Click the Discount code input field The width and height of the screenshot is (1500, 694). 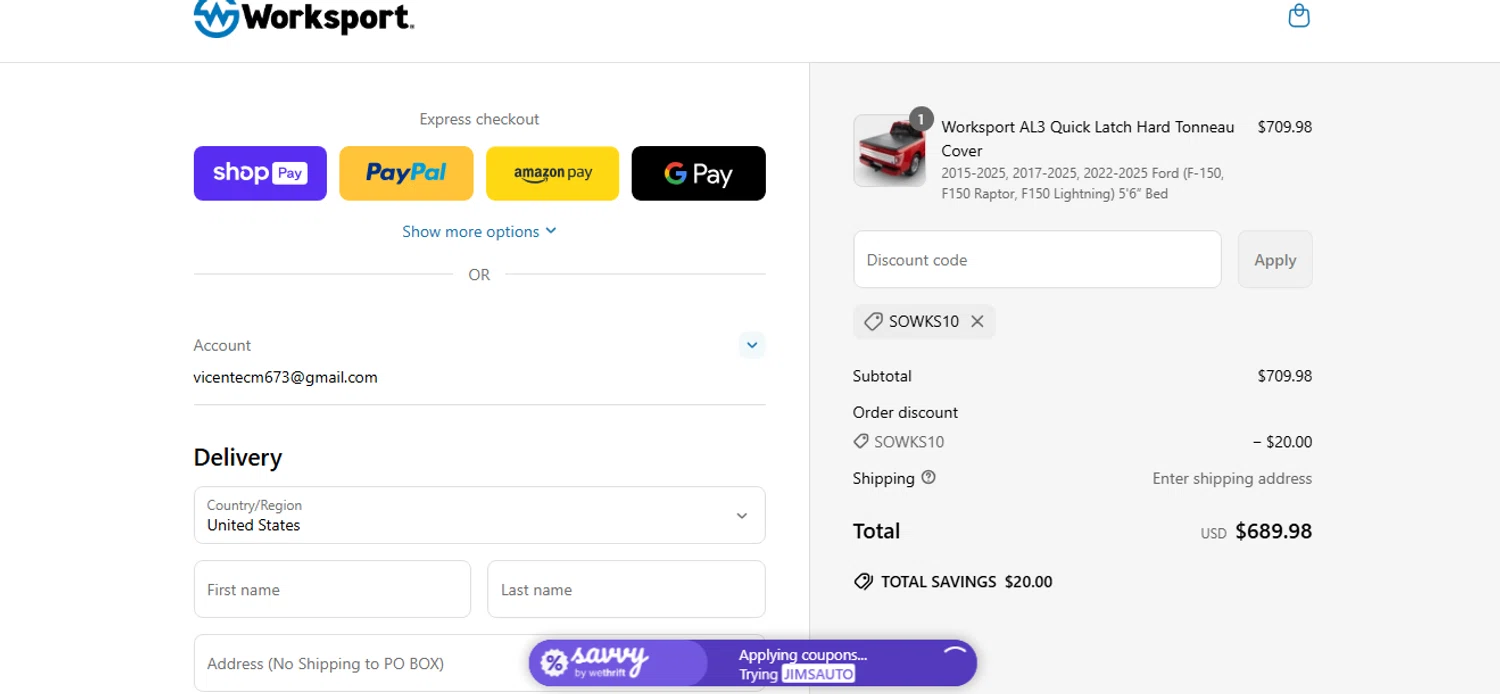coord(1037,259)
